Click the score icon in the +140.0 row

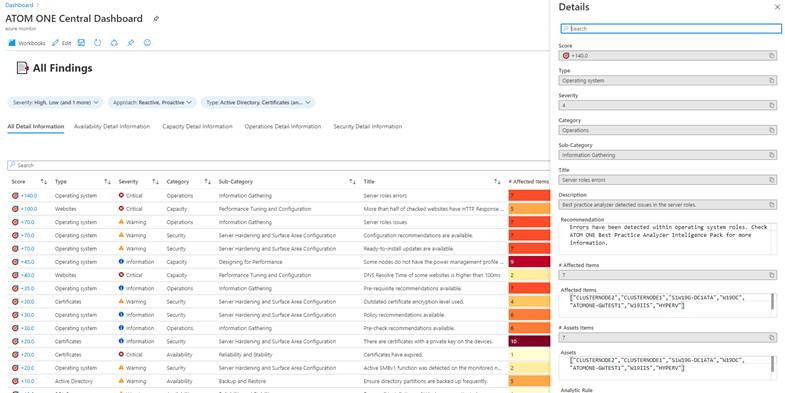click(15, 196)
